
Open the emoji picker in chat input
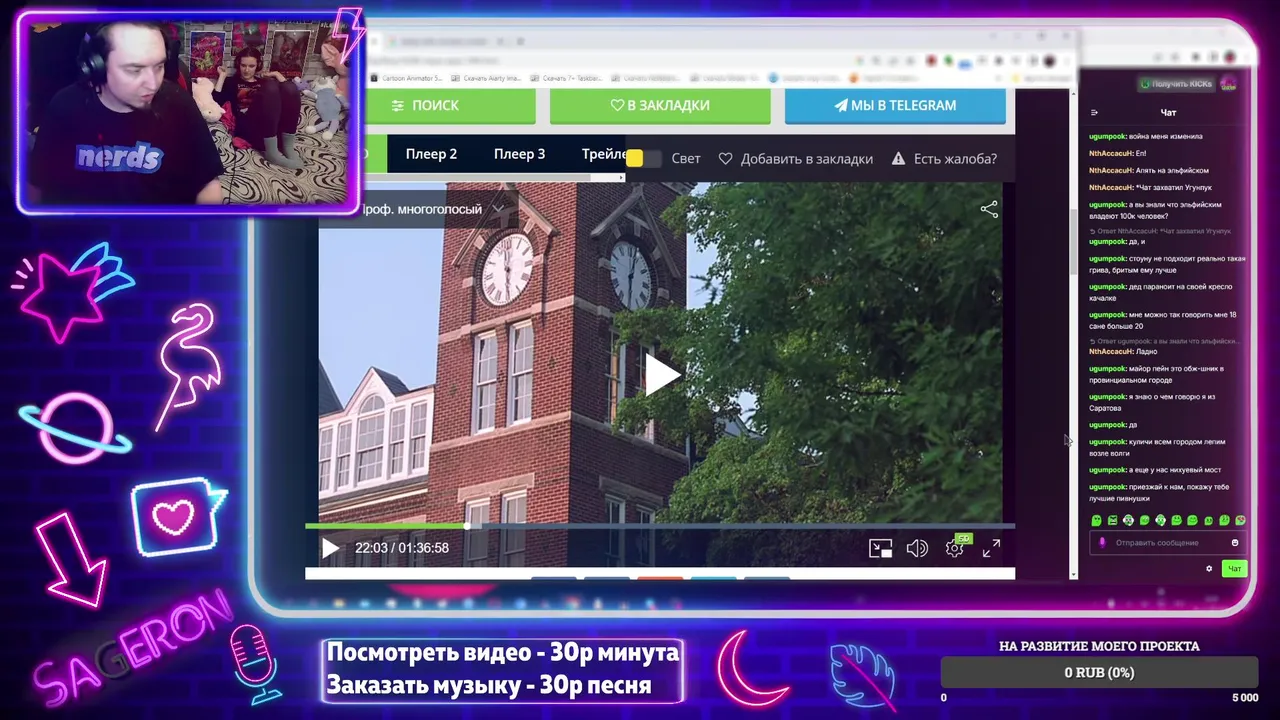pos(1235,543)
